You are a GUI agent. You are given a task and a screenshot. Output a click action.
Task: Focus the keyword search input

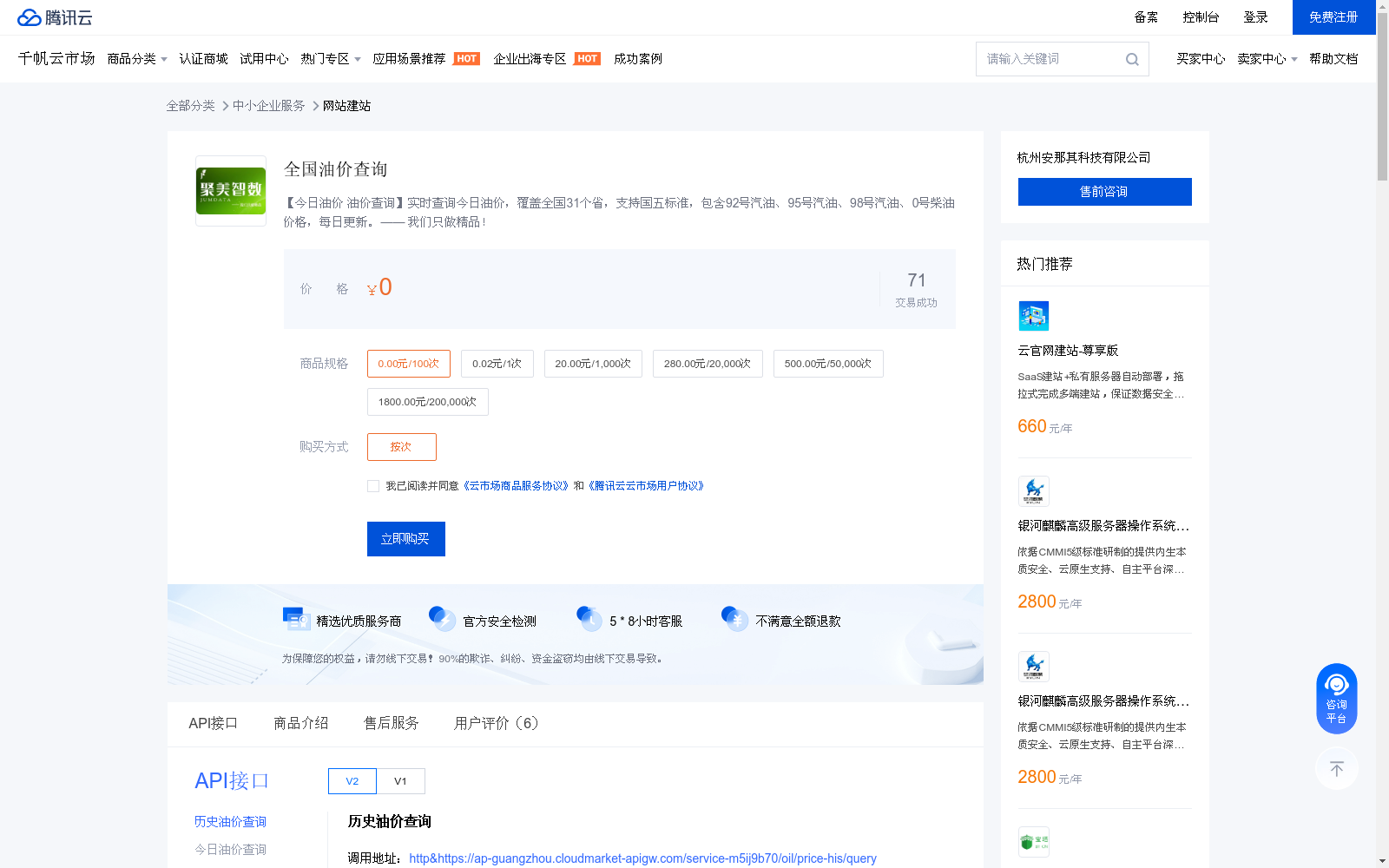(1050, 59)
